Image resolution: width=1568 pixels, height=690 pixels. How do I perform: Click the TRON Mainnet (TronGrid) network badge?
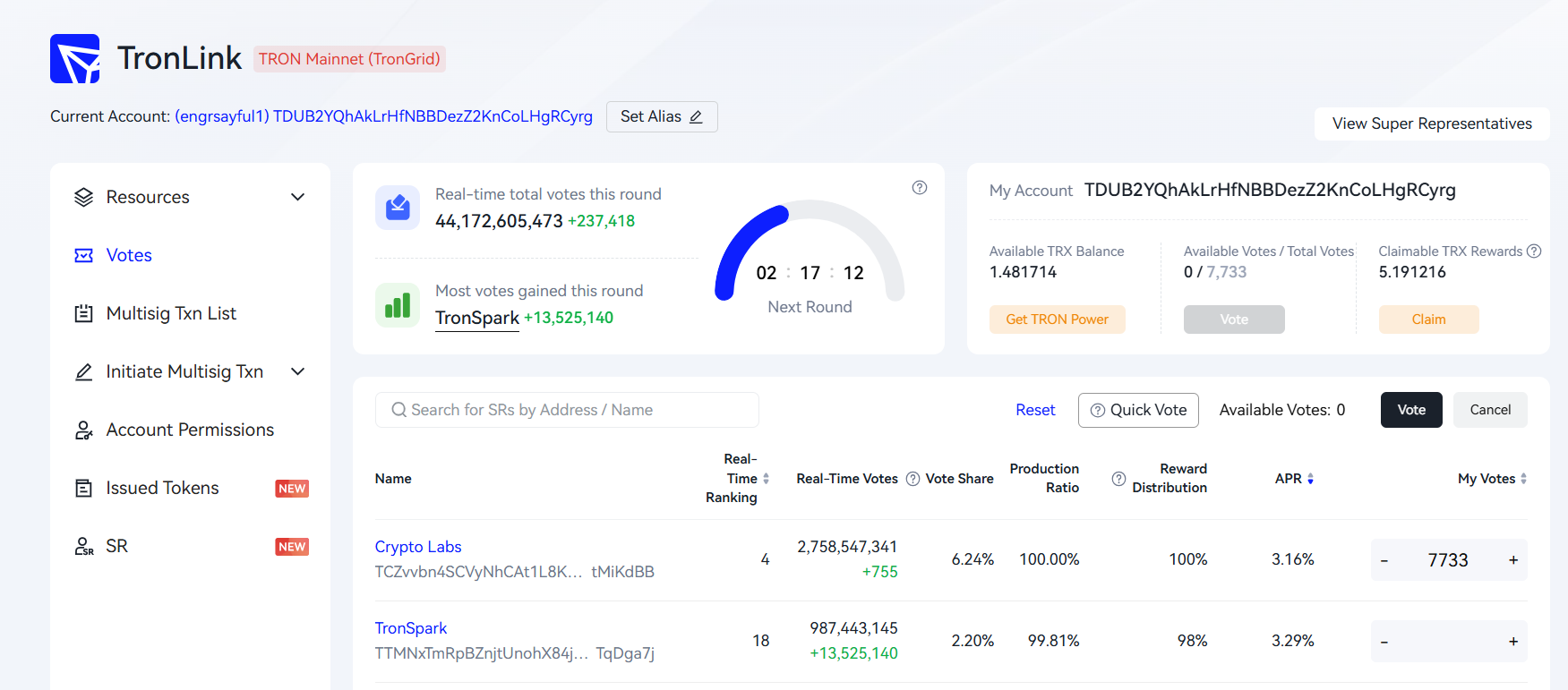(349, 59)
